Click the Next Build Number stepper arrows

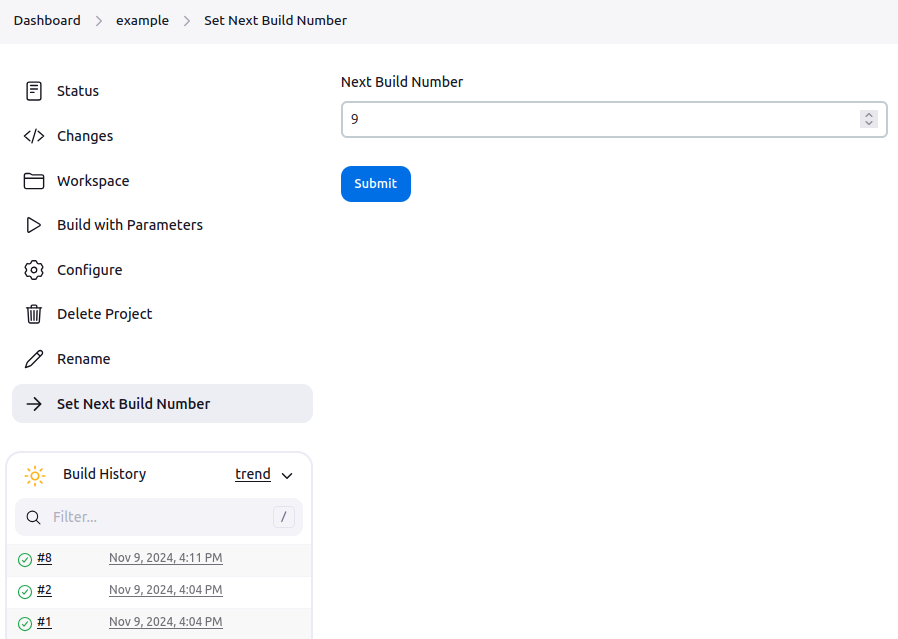coord(869,119)
